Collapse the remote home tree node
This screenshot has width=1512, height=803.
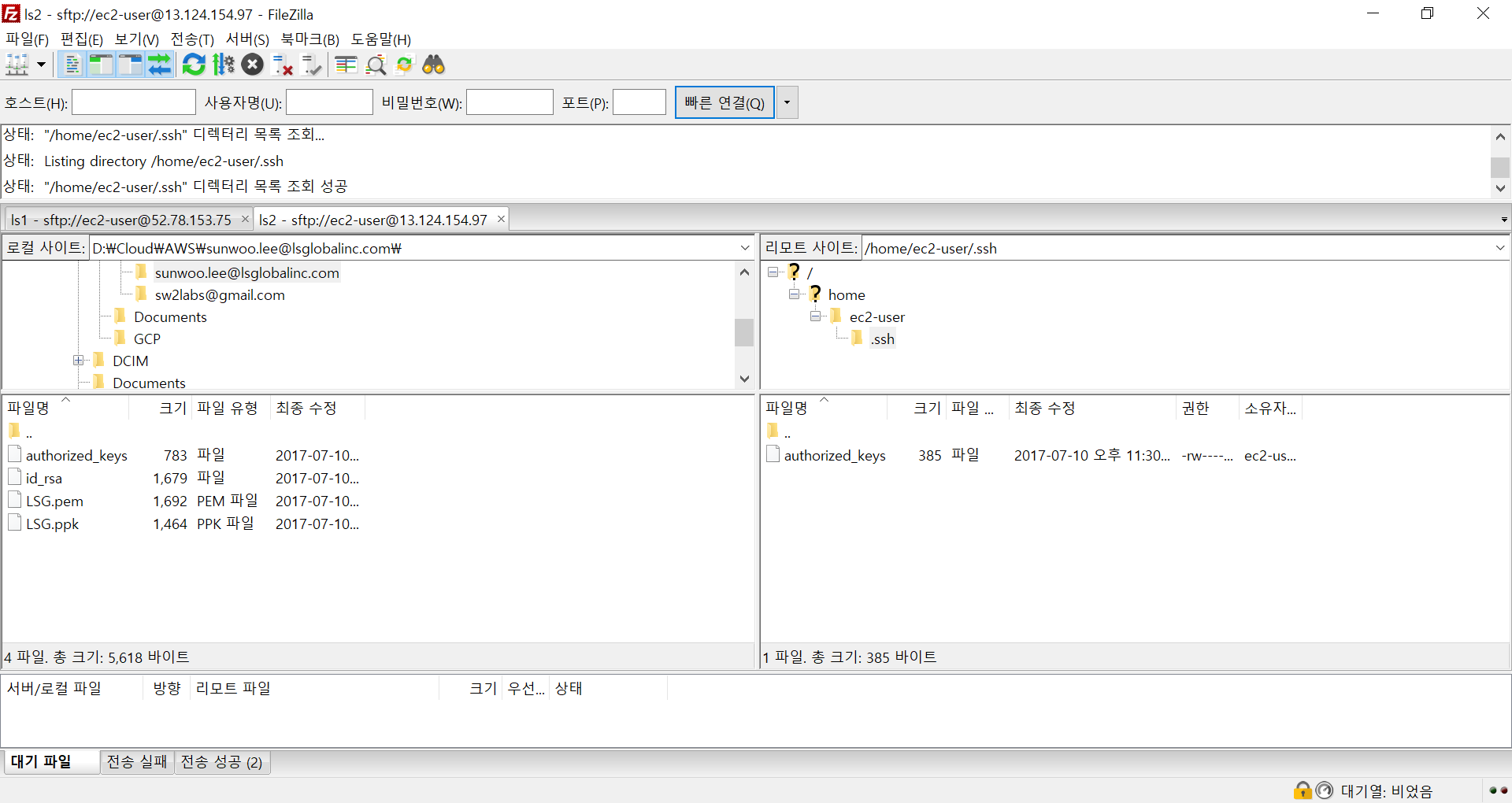pyautogui.click(x=795, y=294)
